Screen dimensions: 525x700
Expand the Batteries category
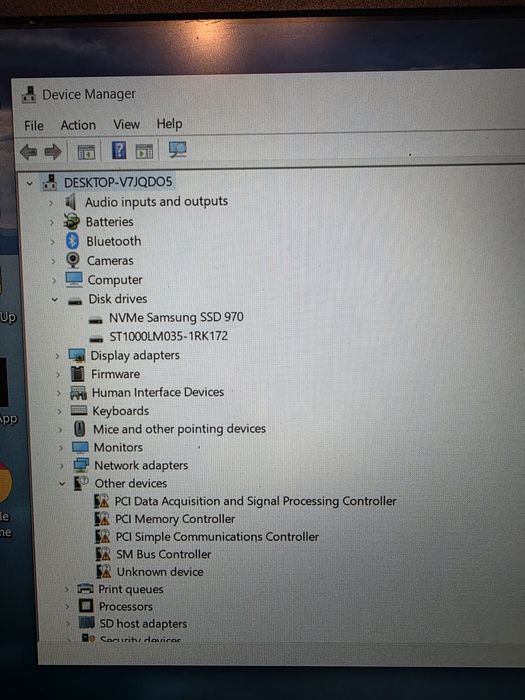pos(52,222)
